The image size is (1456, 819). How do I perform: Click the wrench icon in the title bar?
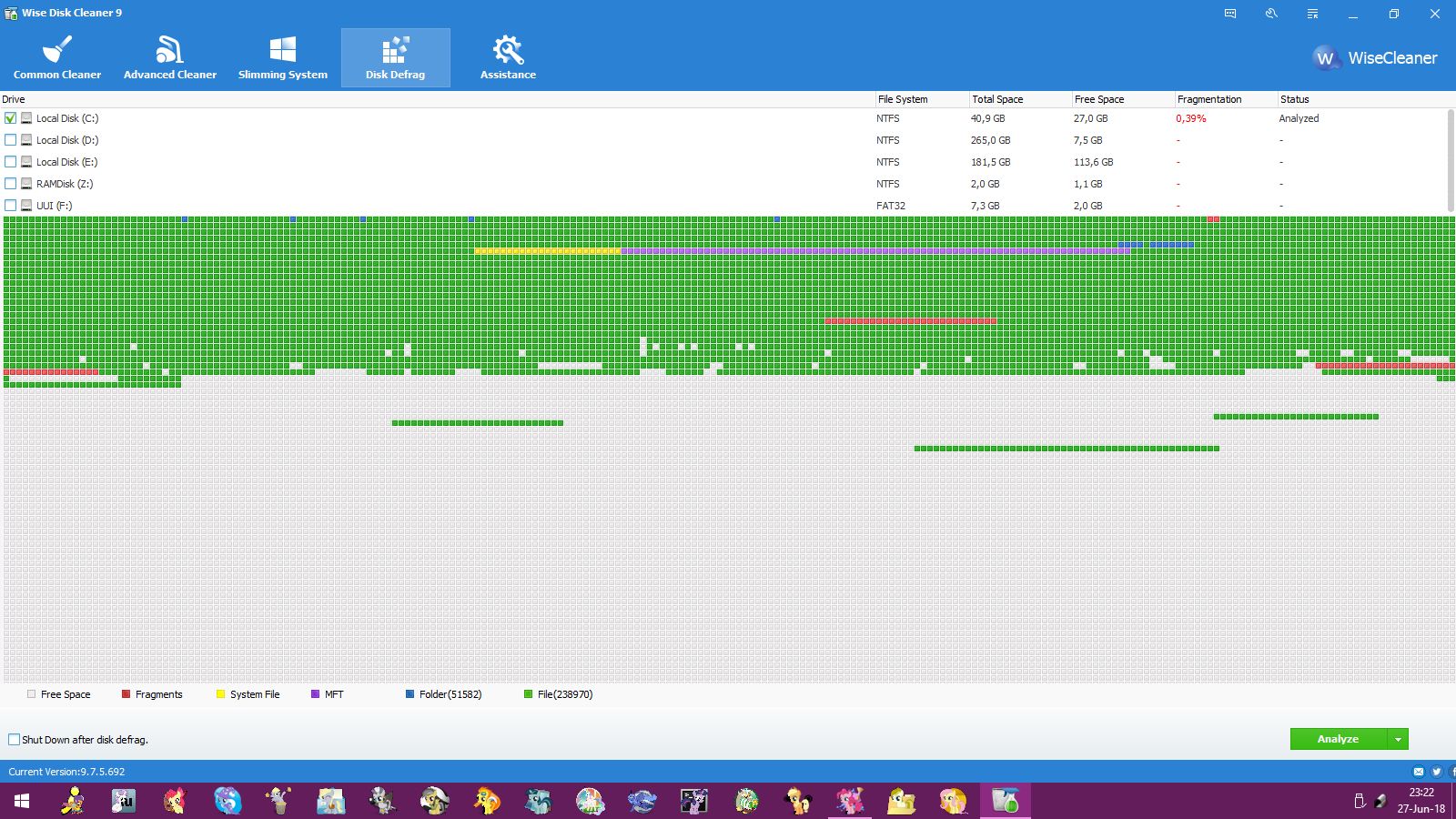pos(1271,14)
